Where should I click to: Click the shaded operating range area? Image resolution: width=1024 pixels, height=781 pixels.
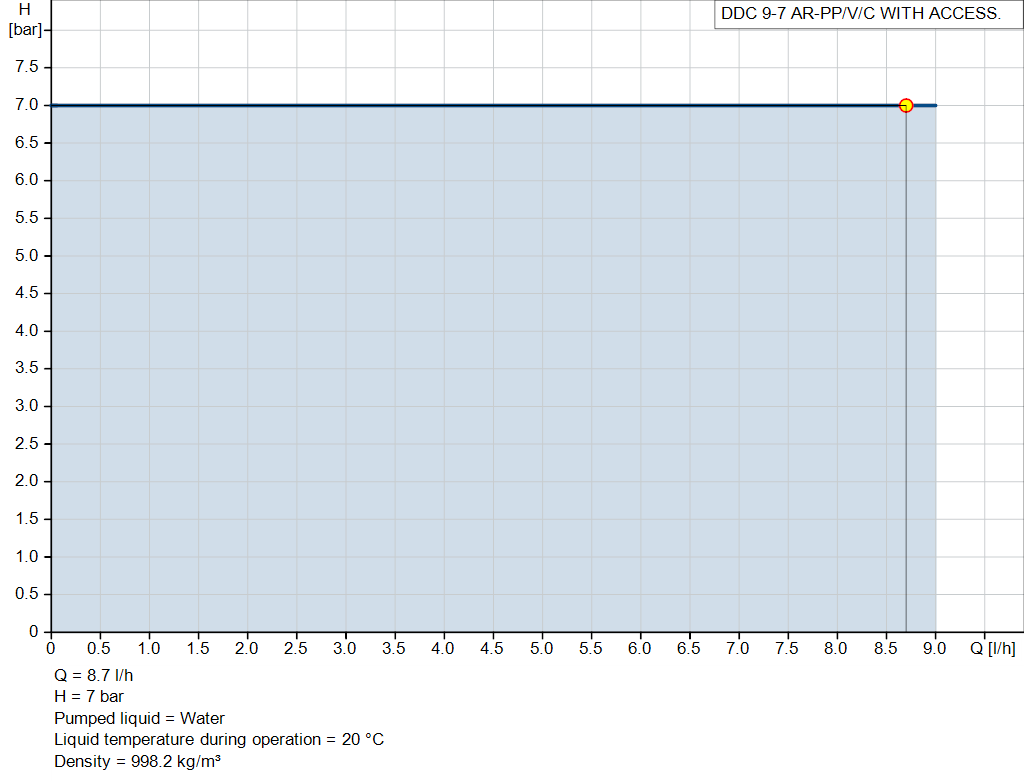click(450, 400)
